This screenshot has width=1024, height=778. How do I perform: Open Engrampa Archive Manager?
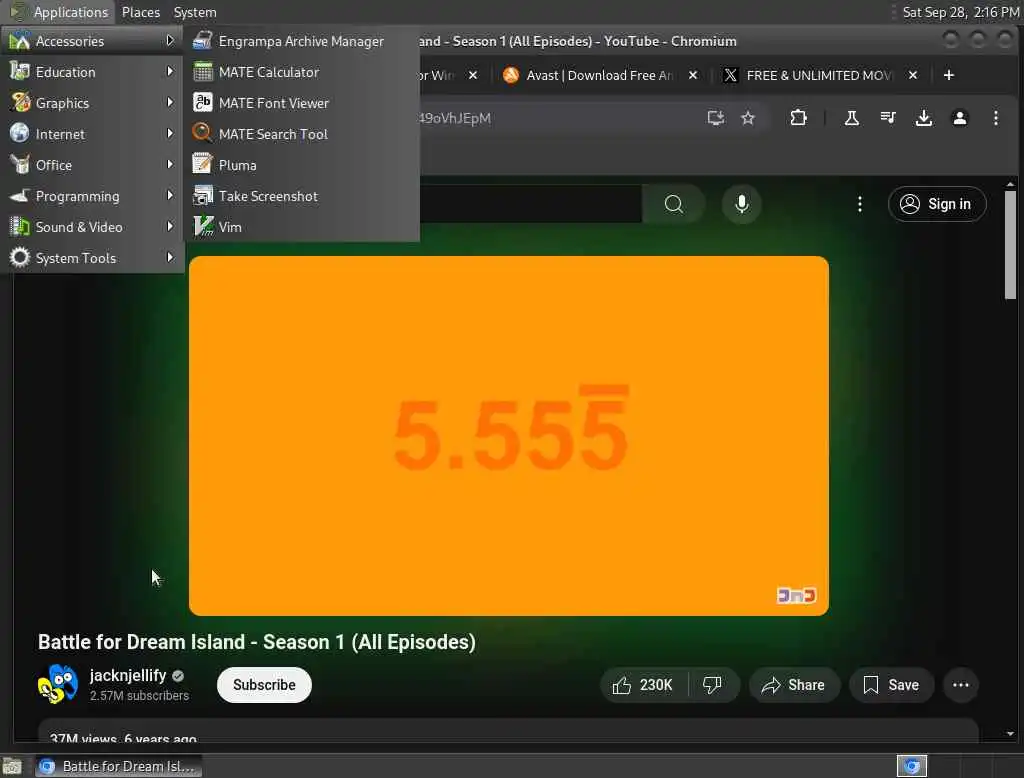coord(301,41)
